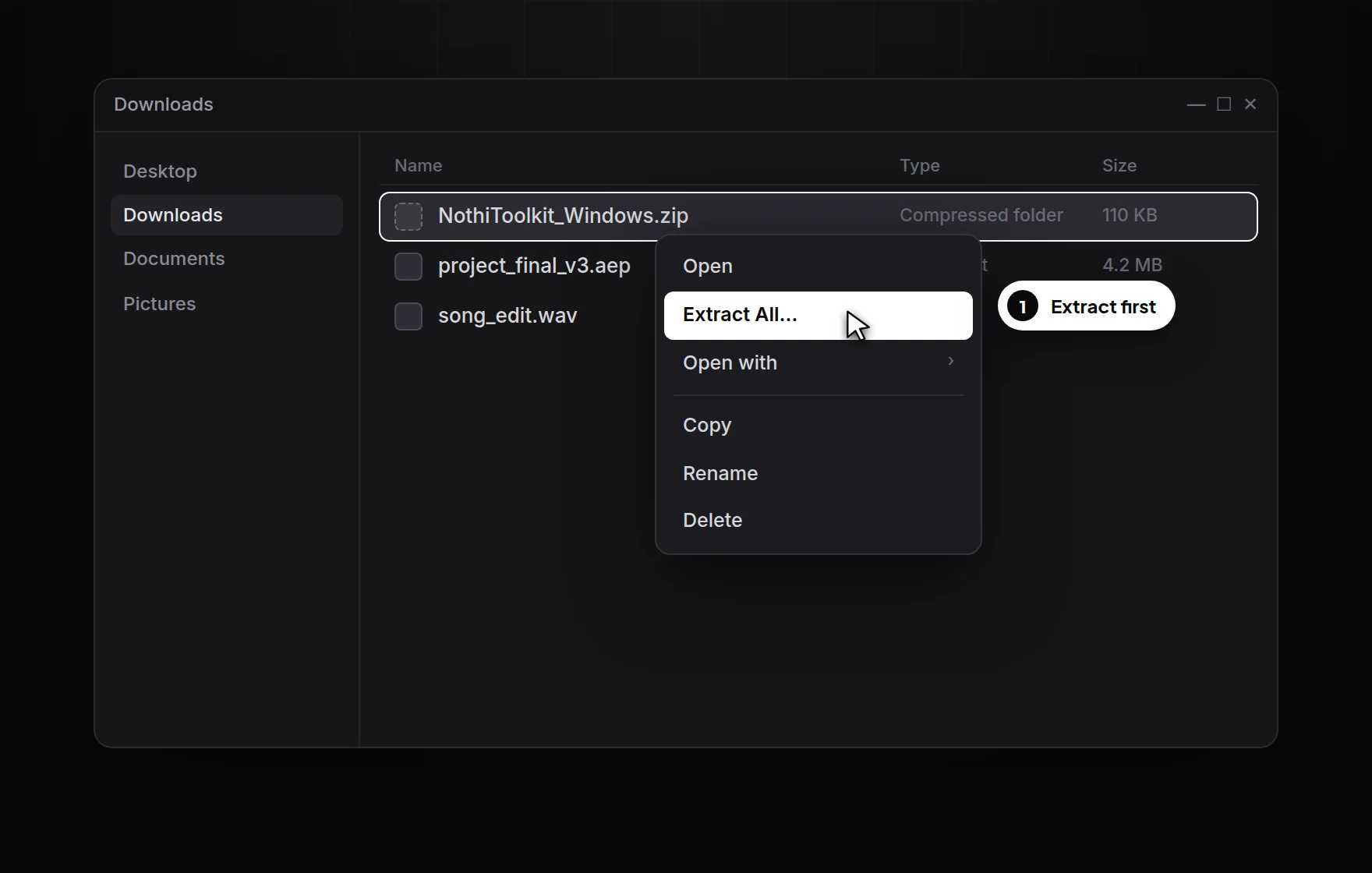The width and height of the screenshot is (1372, 873).
Task: Sort by the Size column header
Action: [x=1119, y=165]
